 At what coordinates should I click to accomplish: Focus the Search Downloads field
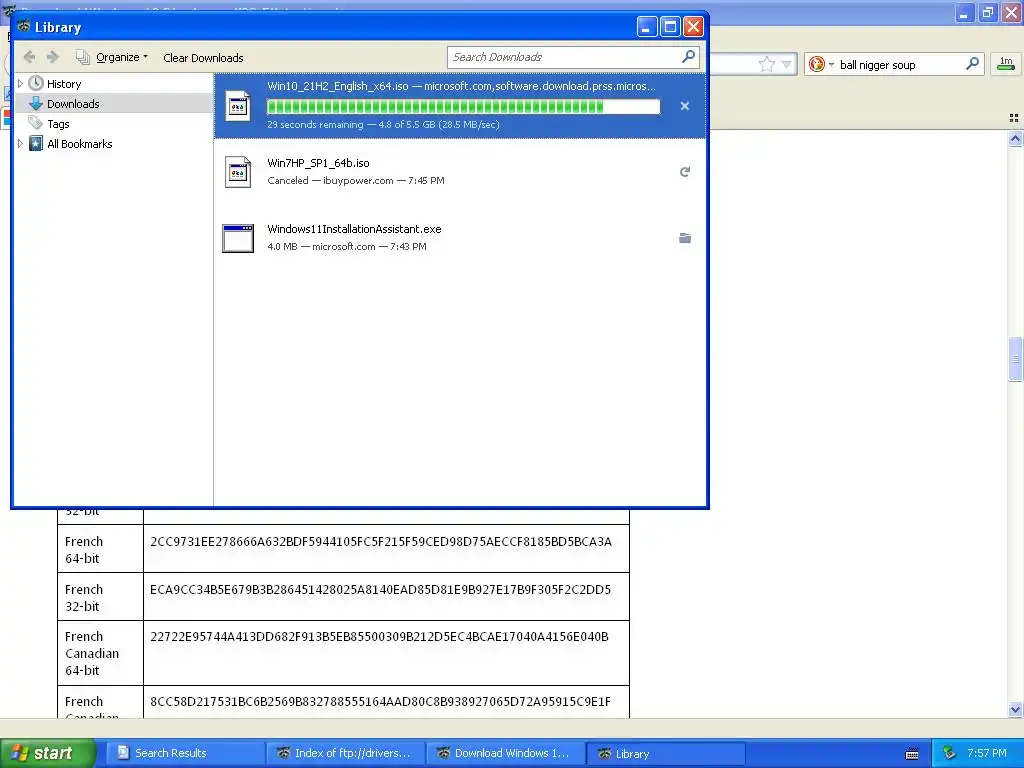point(564,57)
